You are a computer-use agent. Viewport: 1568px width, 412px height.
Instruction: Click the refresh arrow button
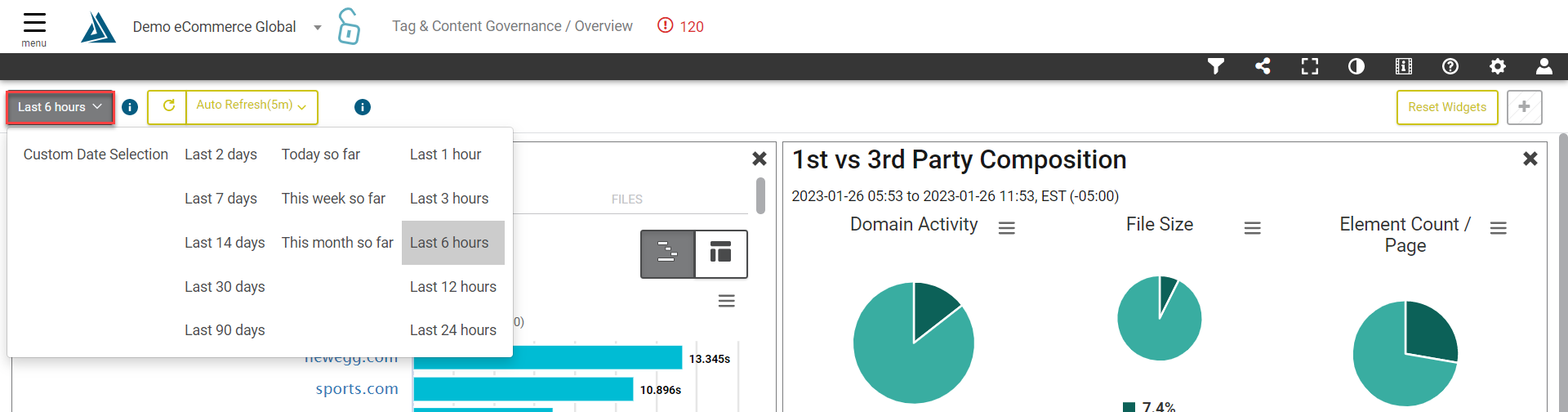click(x=168, y=106)
